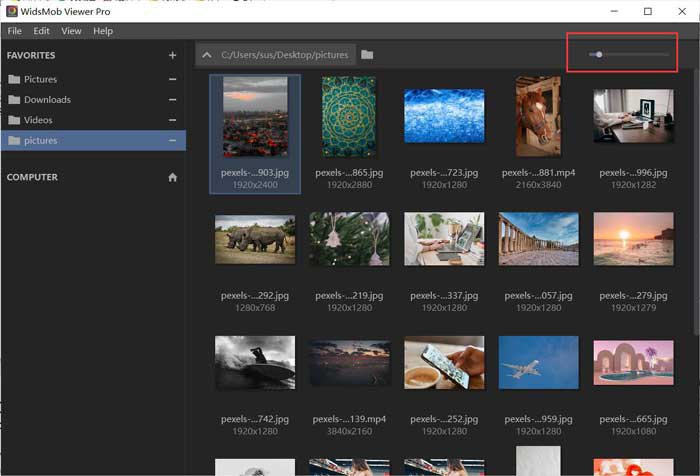Screen dimensions: 700x476
Task: Close the WidsMob Viewer Pro window
Action: pos(682,11)
